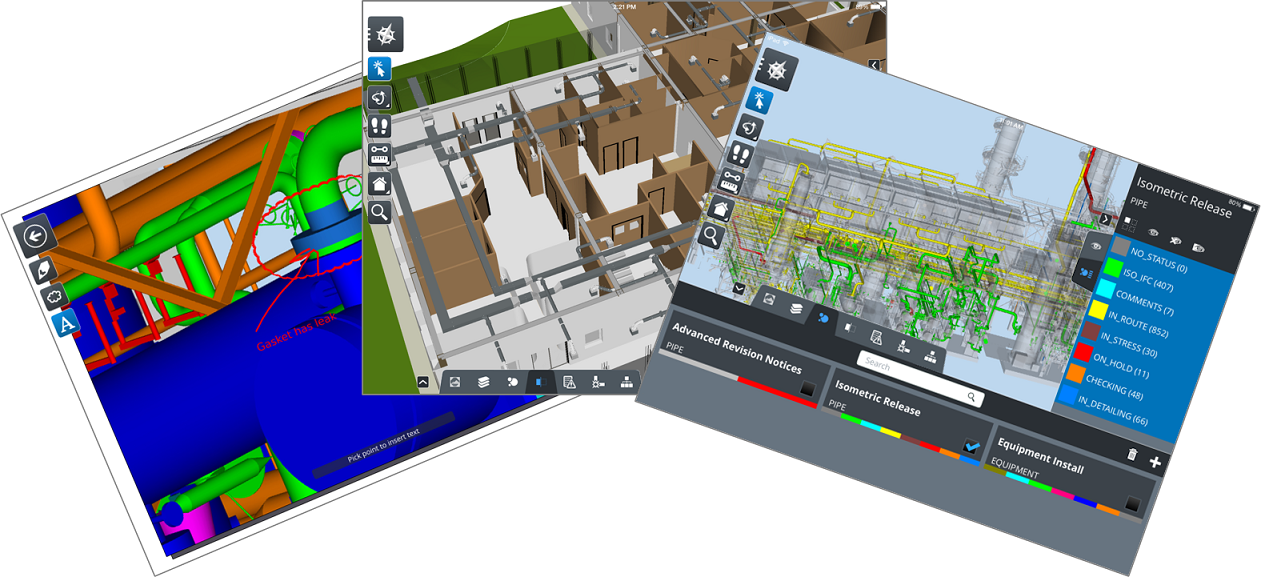
Task: Toggle hidden eye icon in Isometric Release header
Action: pos(1175,240)
